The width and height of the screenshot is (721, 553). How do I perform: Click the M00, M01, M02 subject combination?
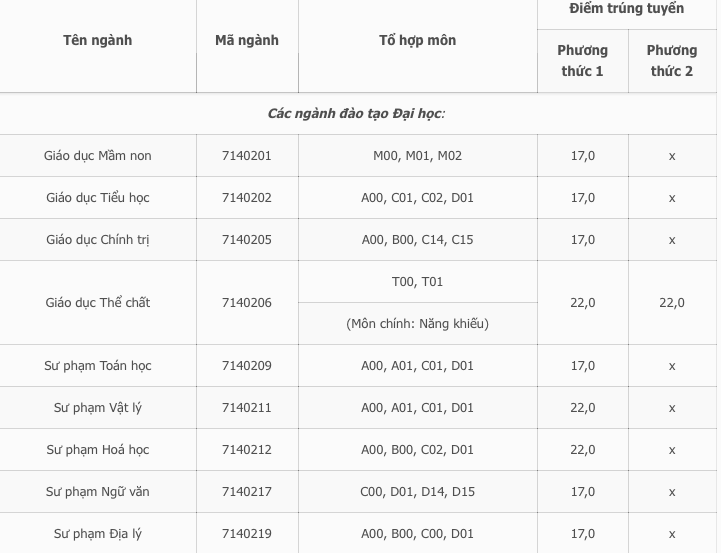(x=417, y=156)
